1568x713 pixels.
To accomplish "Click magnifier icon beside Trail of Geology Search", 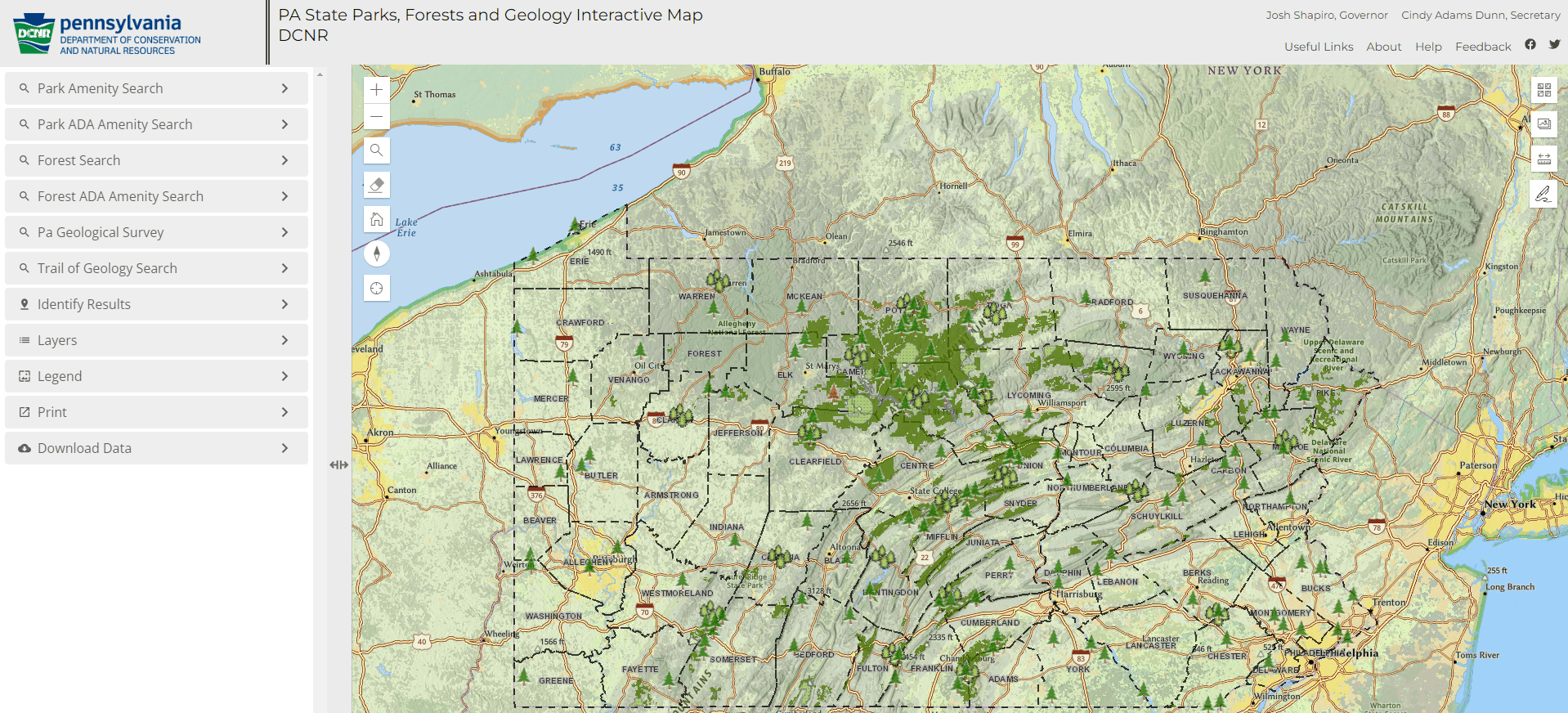I will [25, 268].
